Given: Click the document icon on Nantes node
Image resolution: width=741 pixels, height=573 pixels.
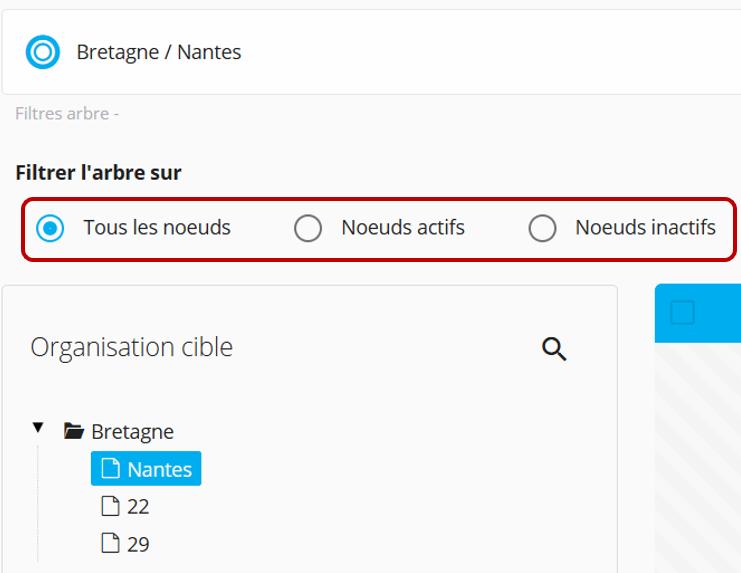Looking at the screenshot, I should tap(111, 469).
